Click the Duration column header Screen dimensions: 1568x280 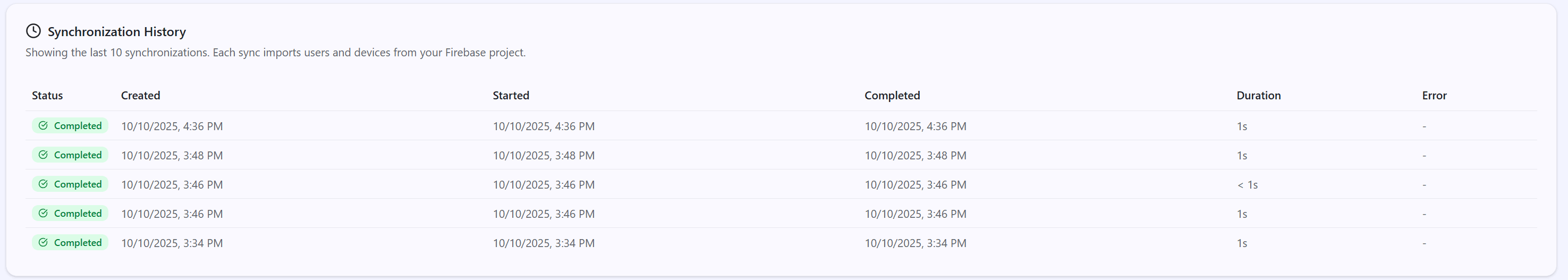pos(1258,96)
